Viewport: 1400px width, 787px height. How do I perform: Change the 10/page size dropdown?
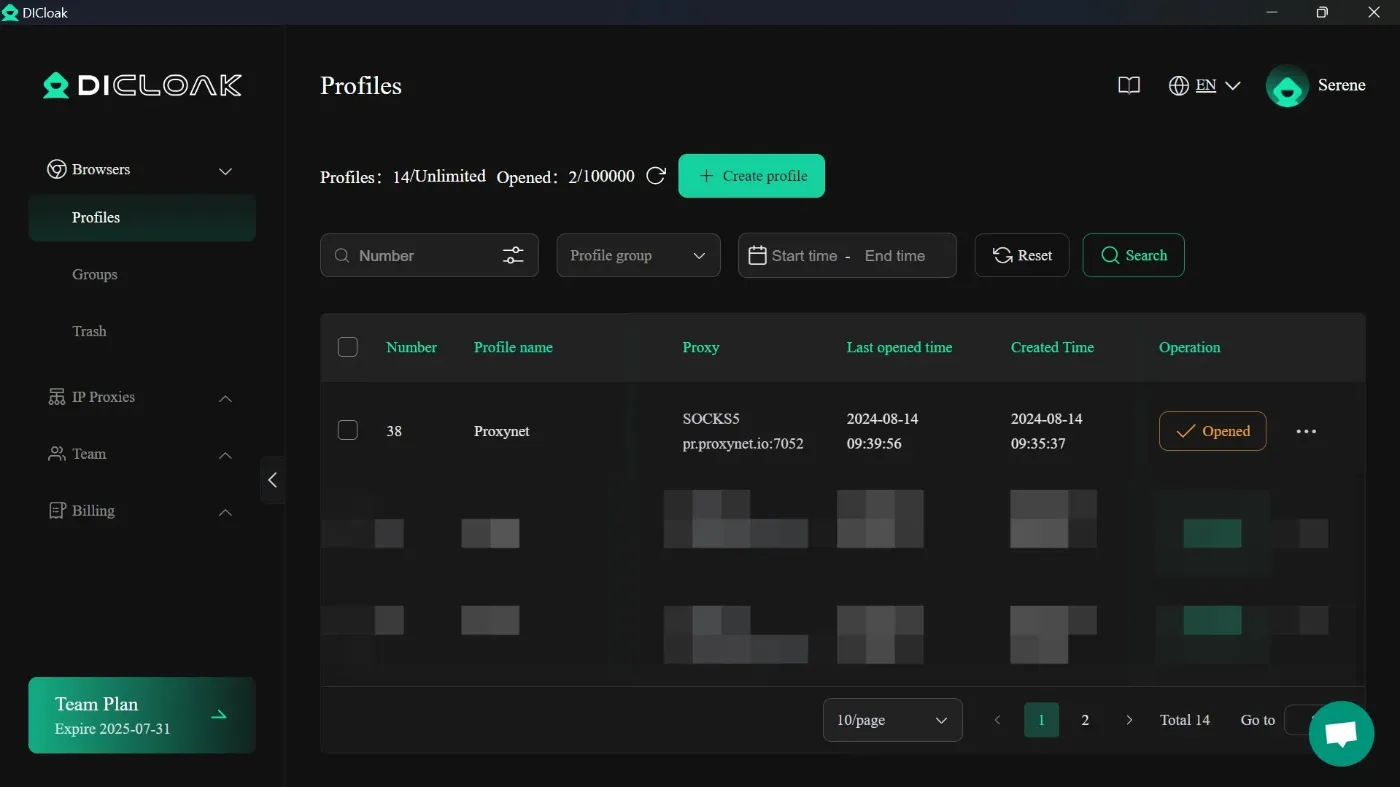click(893, 720)
